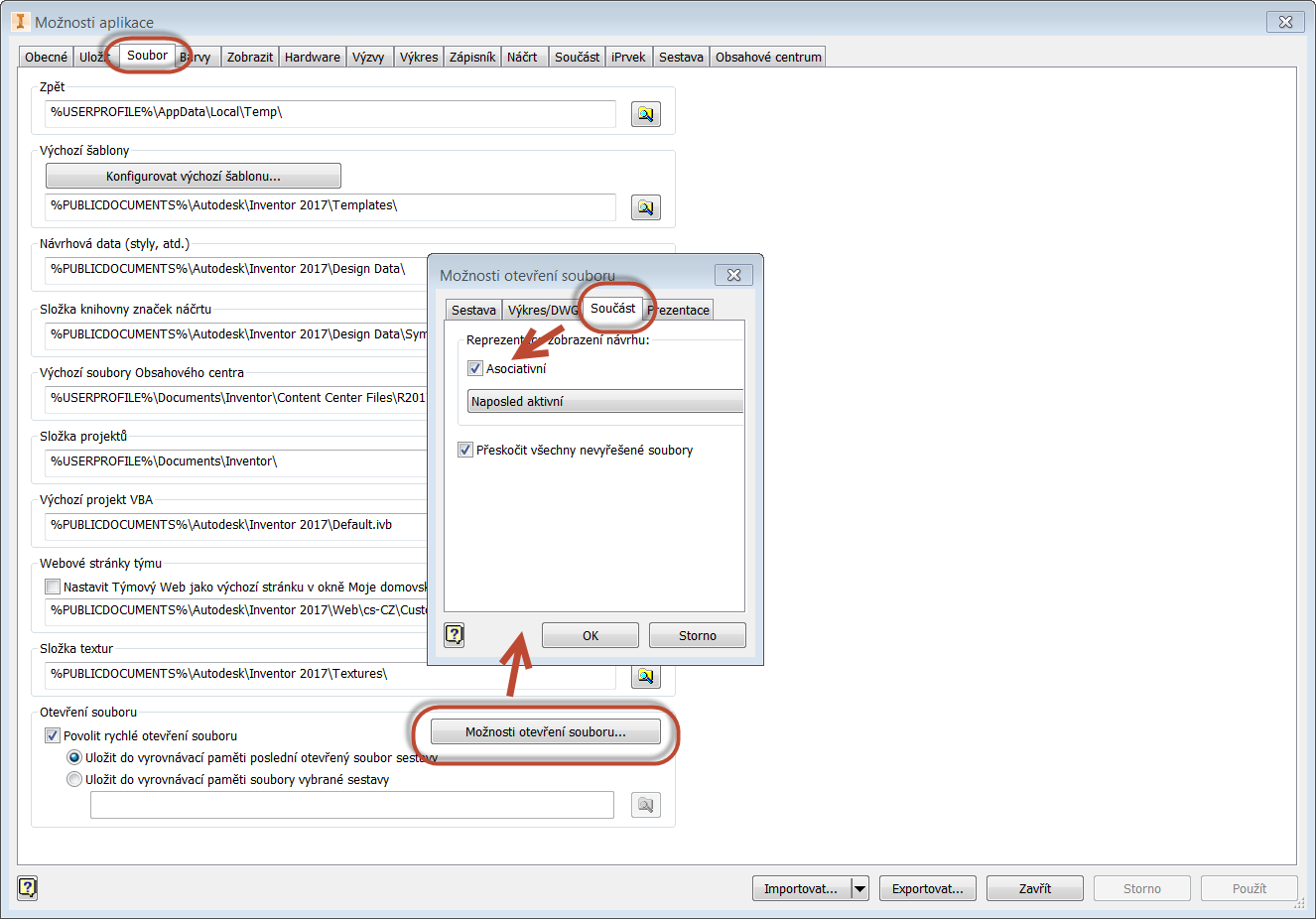This screenshot has height=919, width=1316.
Task: Toggle the Asociativní checkbox
Action: [x=475, y=368]
